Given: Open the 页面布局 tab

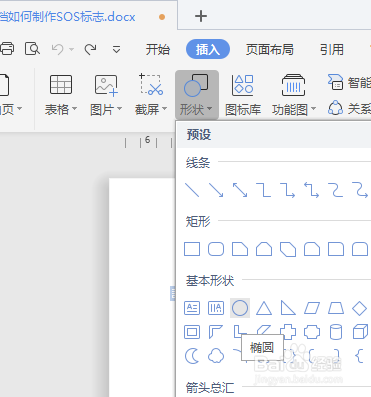Looking at the screenshot, I should (x=270, y=50).
